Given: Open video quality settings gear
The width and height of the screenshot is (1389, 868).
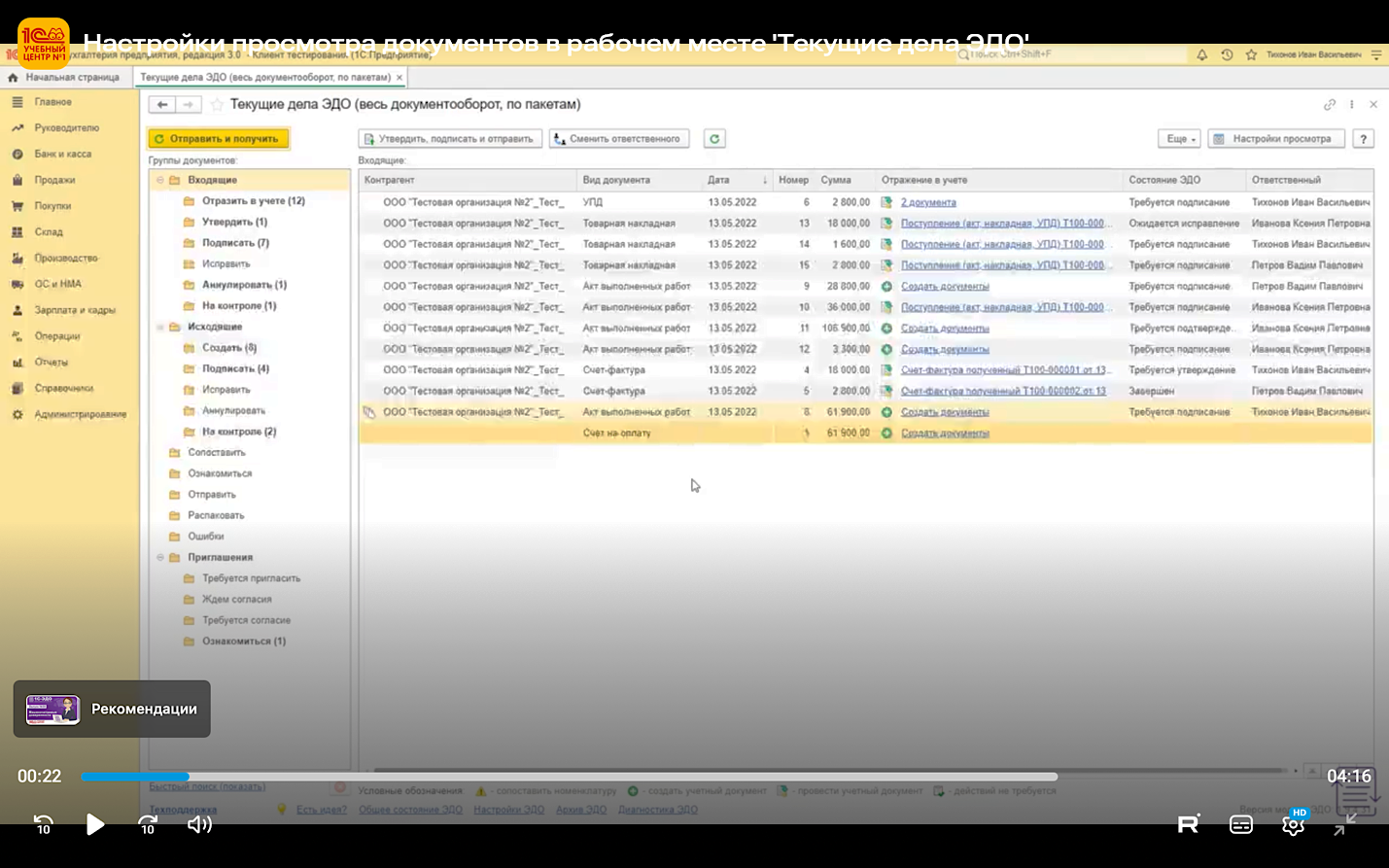Looking at the screenshot, I should (x=1293, y=825).
